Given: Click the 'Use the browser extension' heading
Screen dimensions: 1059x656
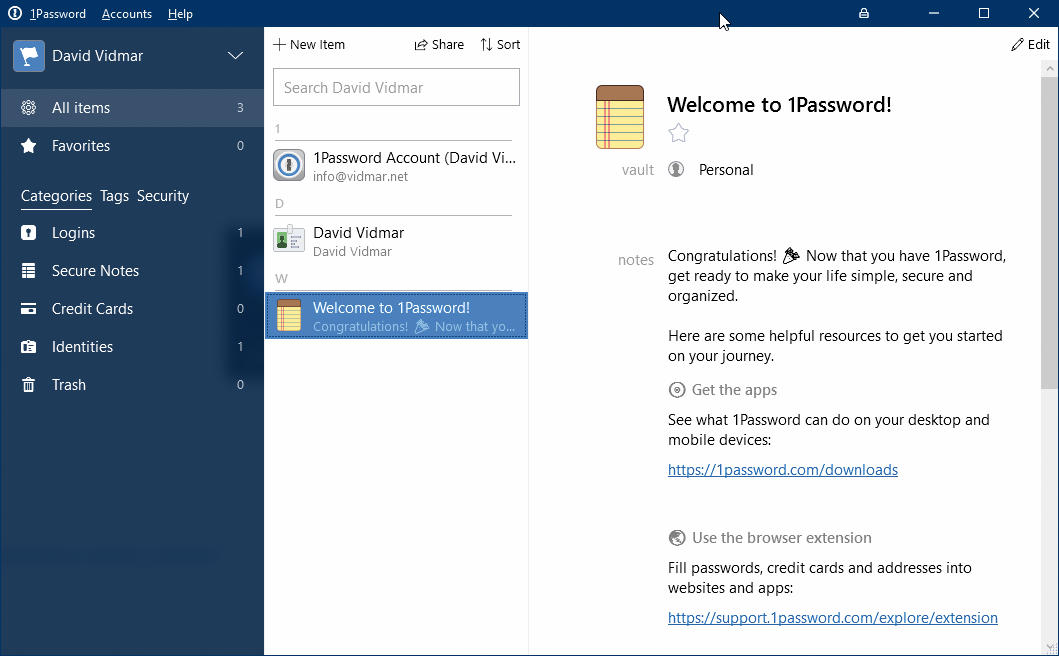Looking at the screenshot, I should pos(781,538).
